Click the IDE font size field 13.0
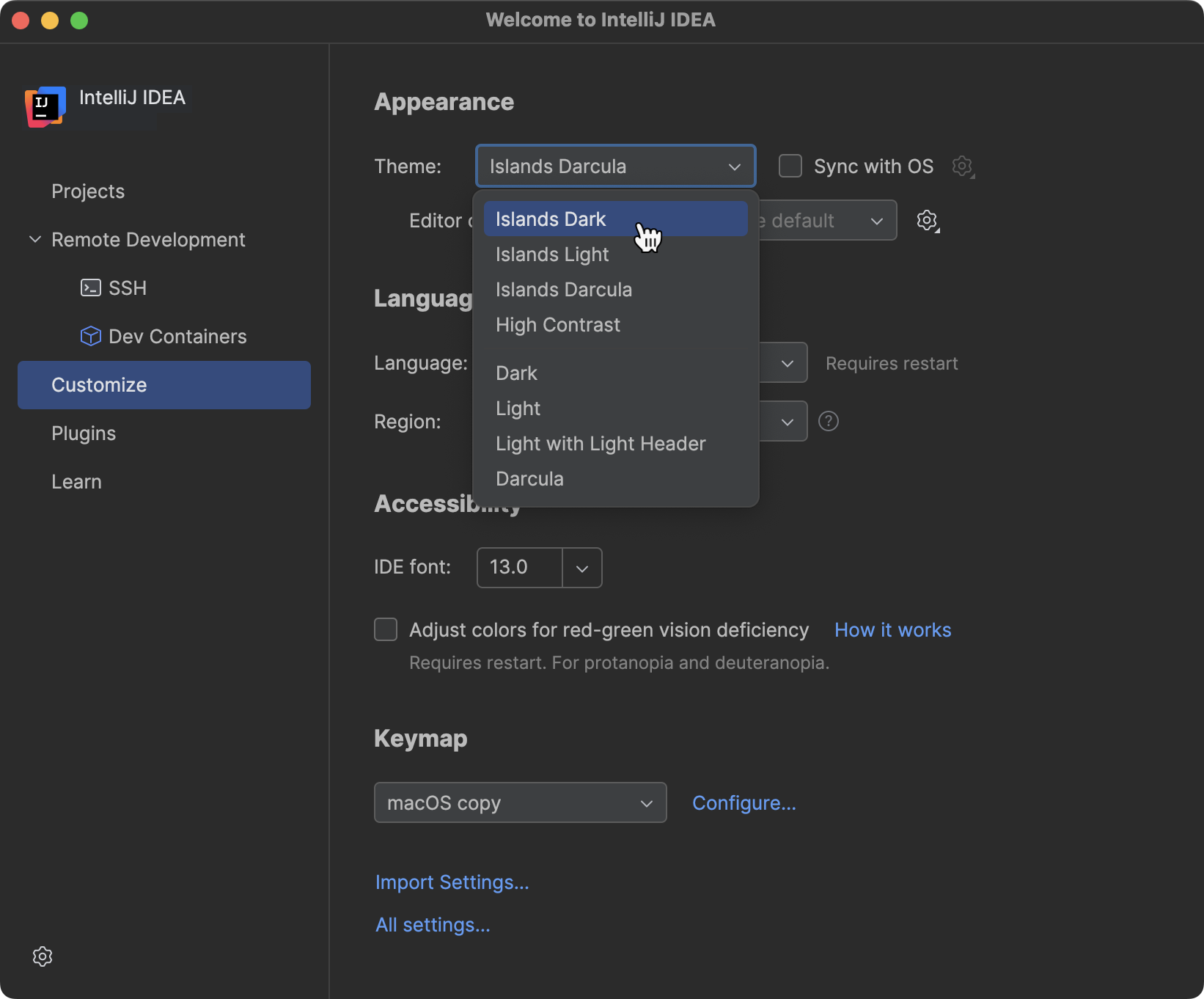The width and height of the screenshot is (1204, 999). point(520,568)
